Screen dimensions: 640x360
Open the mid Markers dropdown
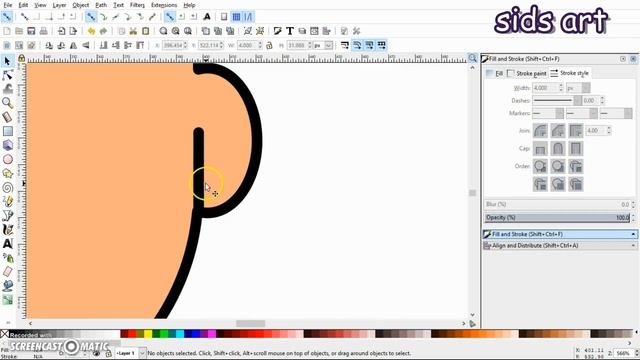[x=593, y=113]
